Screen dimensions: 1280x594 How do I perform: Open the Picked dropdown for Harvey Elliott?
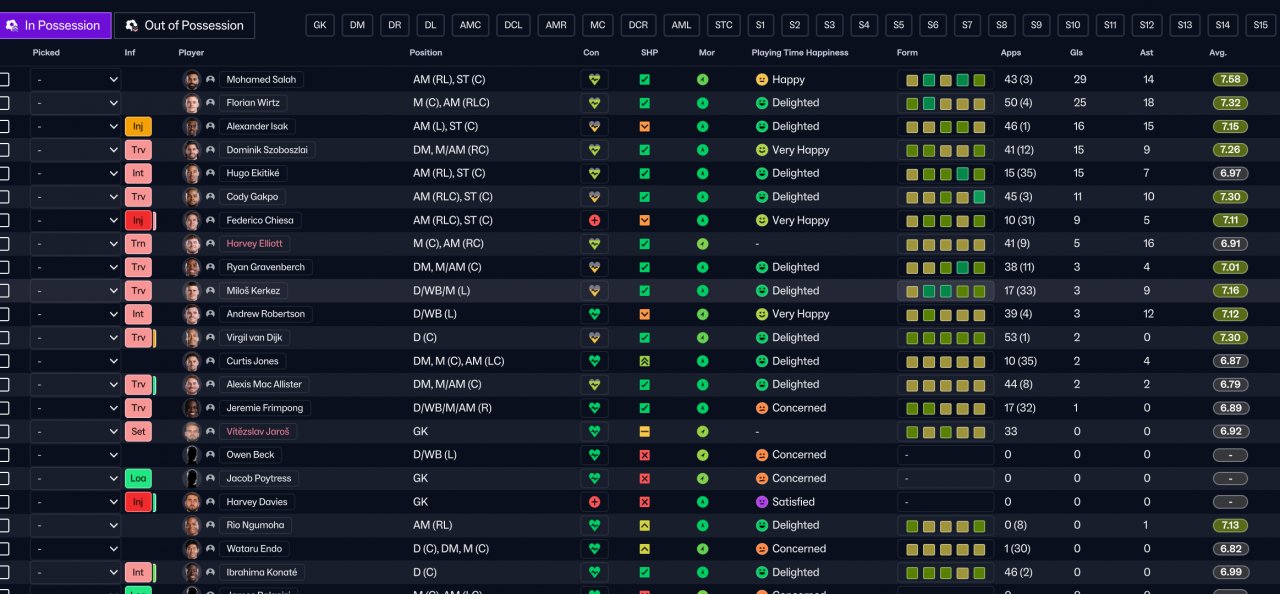coord(75,243)
